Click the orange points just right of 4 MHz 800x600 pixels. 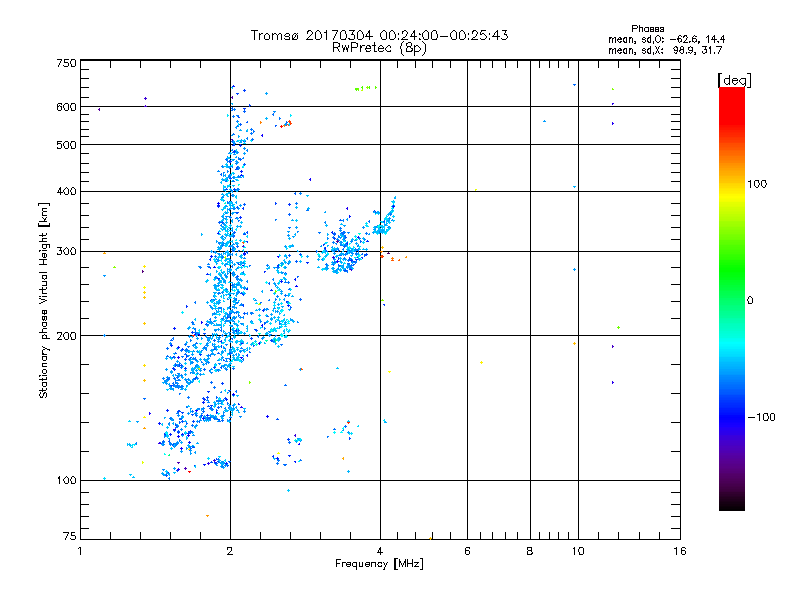(x=392, y=255)
